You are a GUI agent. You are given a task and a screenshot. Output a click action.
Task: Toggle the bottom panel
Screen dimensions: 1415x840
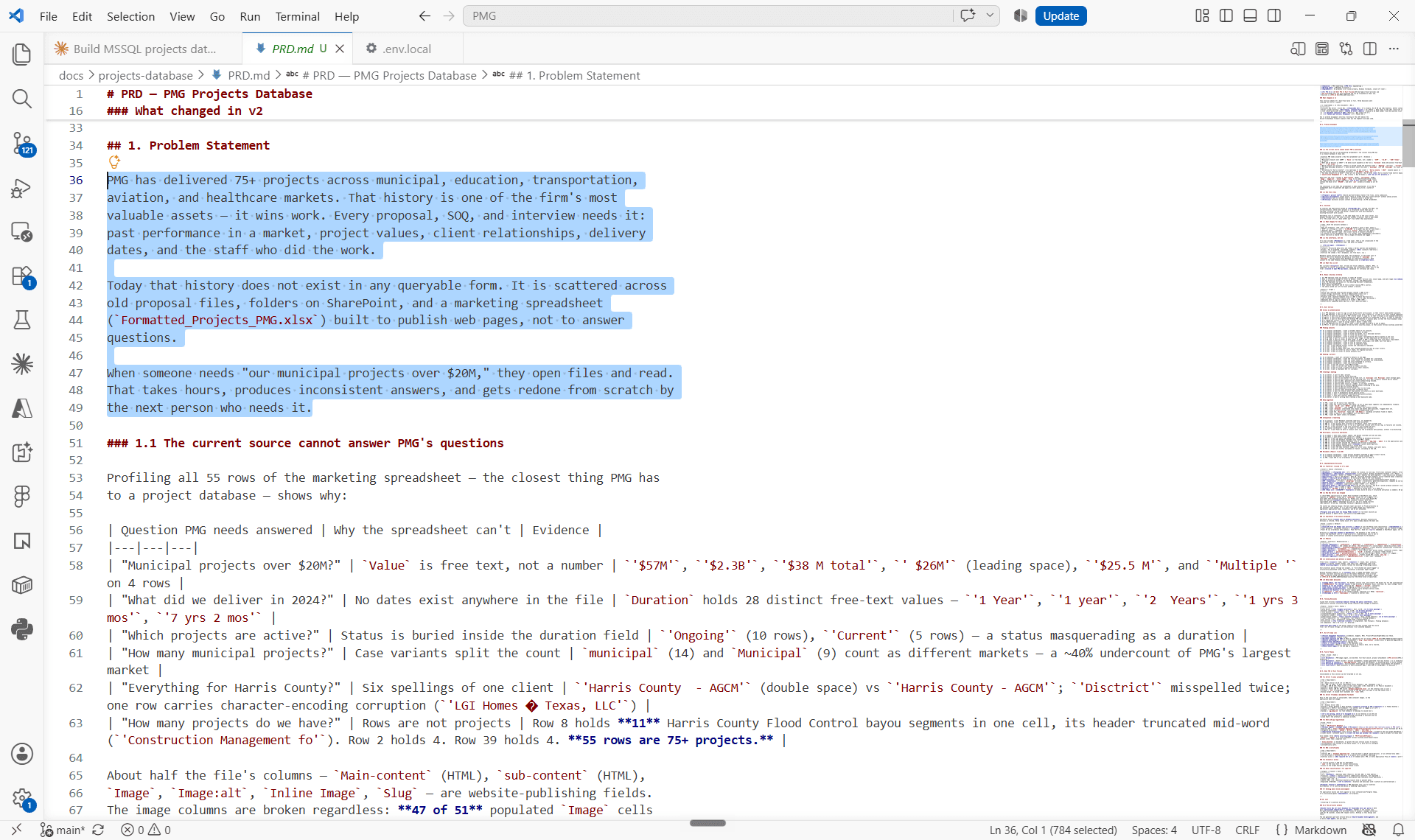click(x=1250, y=16)
